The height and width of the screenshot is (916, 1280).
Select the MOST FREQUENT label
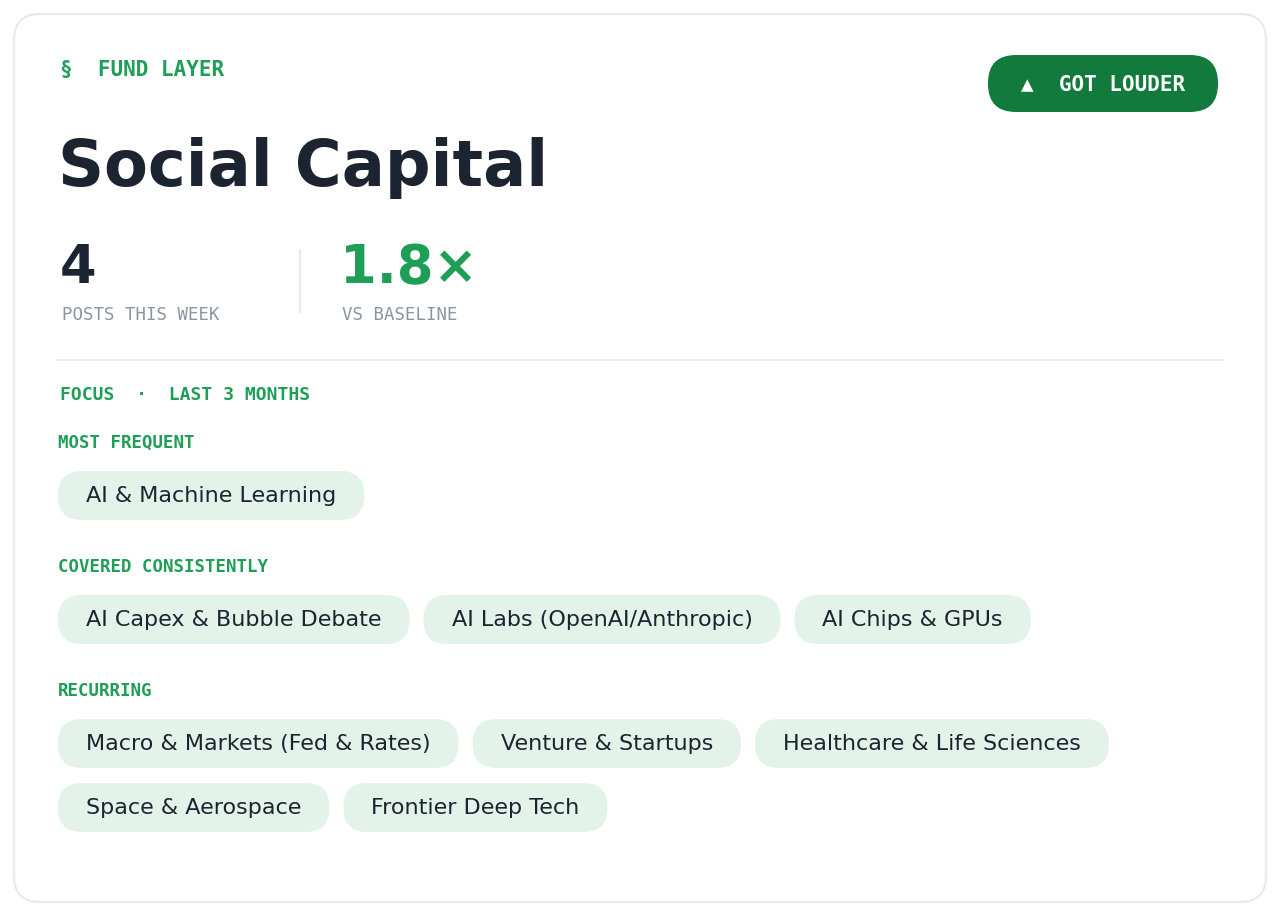pyautogui.click(x=126, y=443)
